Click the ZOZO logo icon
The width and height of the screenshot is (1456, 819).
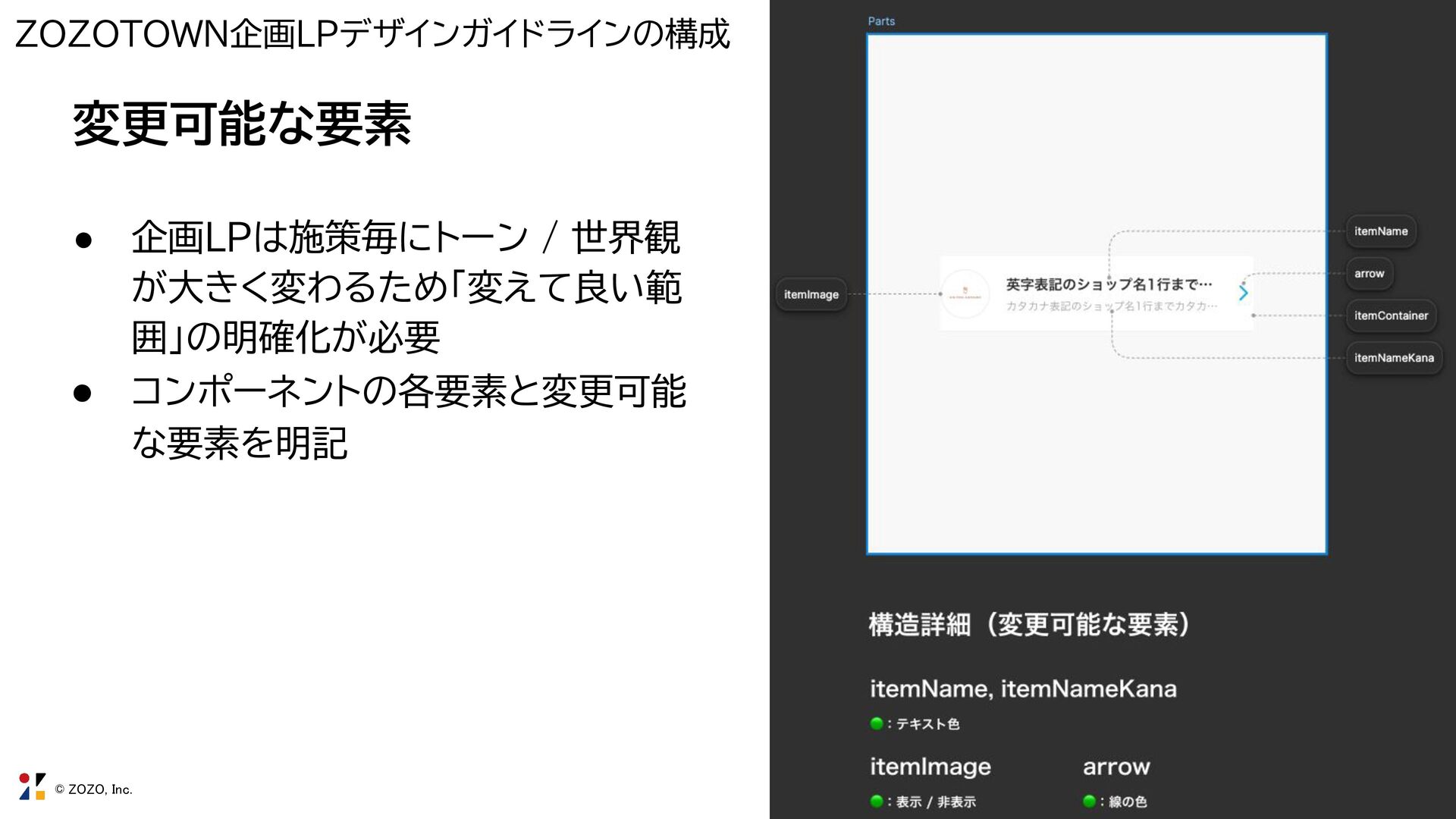point(32,787)
